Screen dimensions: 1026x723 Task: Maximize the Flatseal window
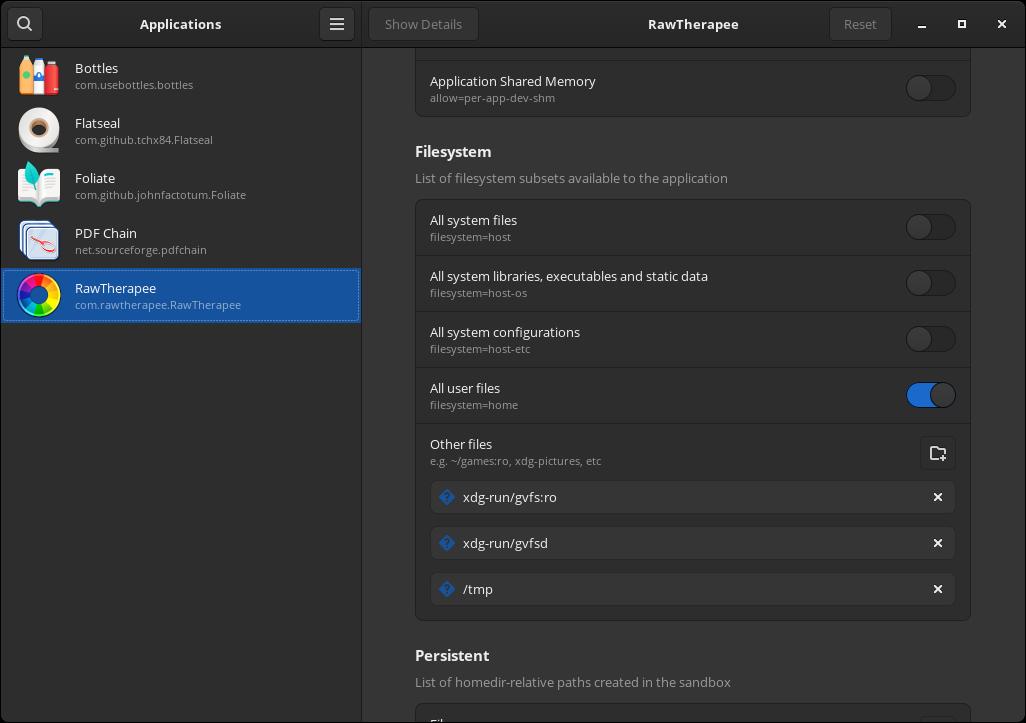pyautogui.click(x=962, y=24)
